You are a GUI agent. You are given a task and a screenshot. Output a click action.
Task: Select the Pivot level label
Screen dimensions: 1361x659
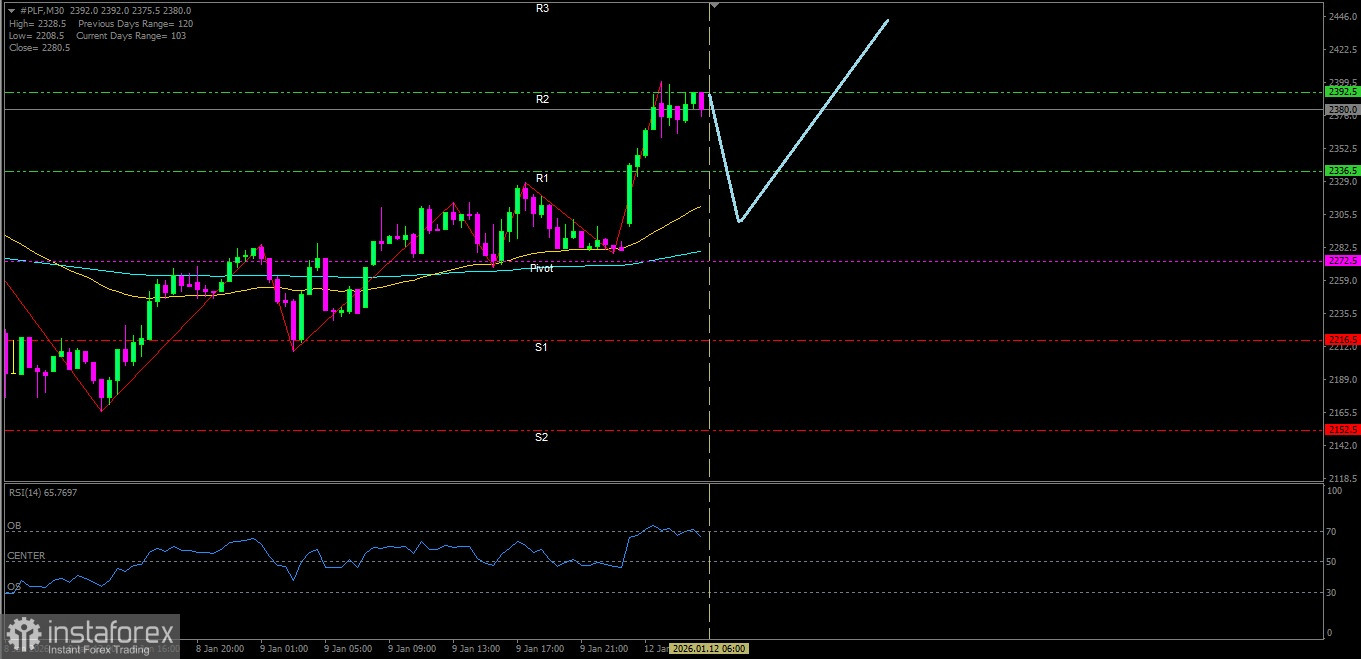click(x=542, y=268)
